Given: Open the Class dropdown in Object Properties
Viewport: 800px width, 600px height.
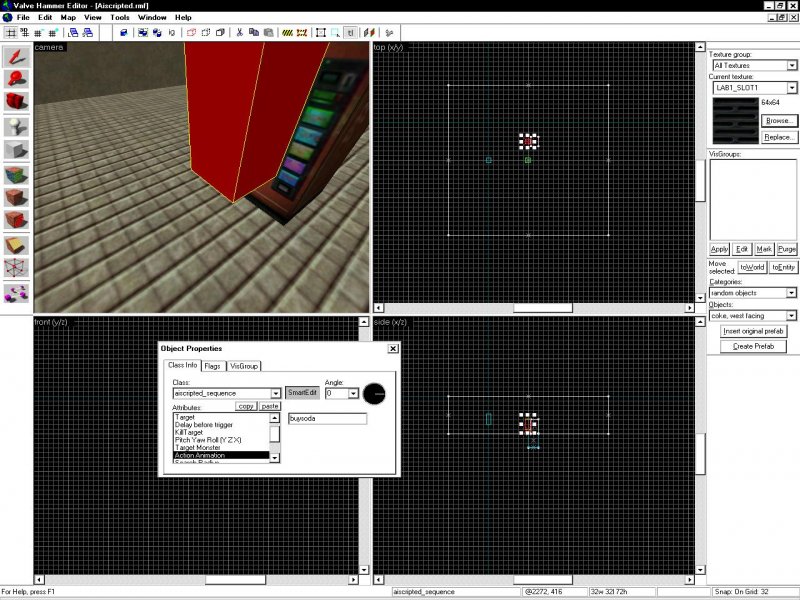Looking at the screenshot, I should (x=276, y=394).
